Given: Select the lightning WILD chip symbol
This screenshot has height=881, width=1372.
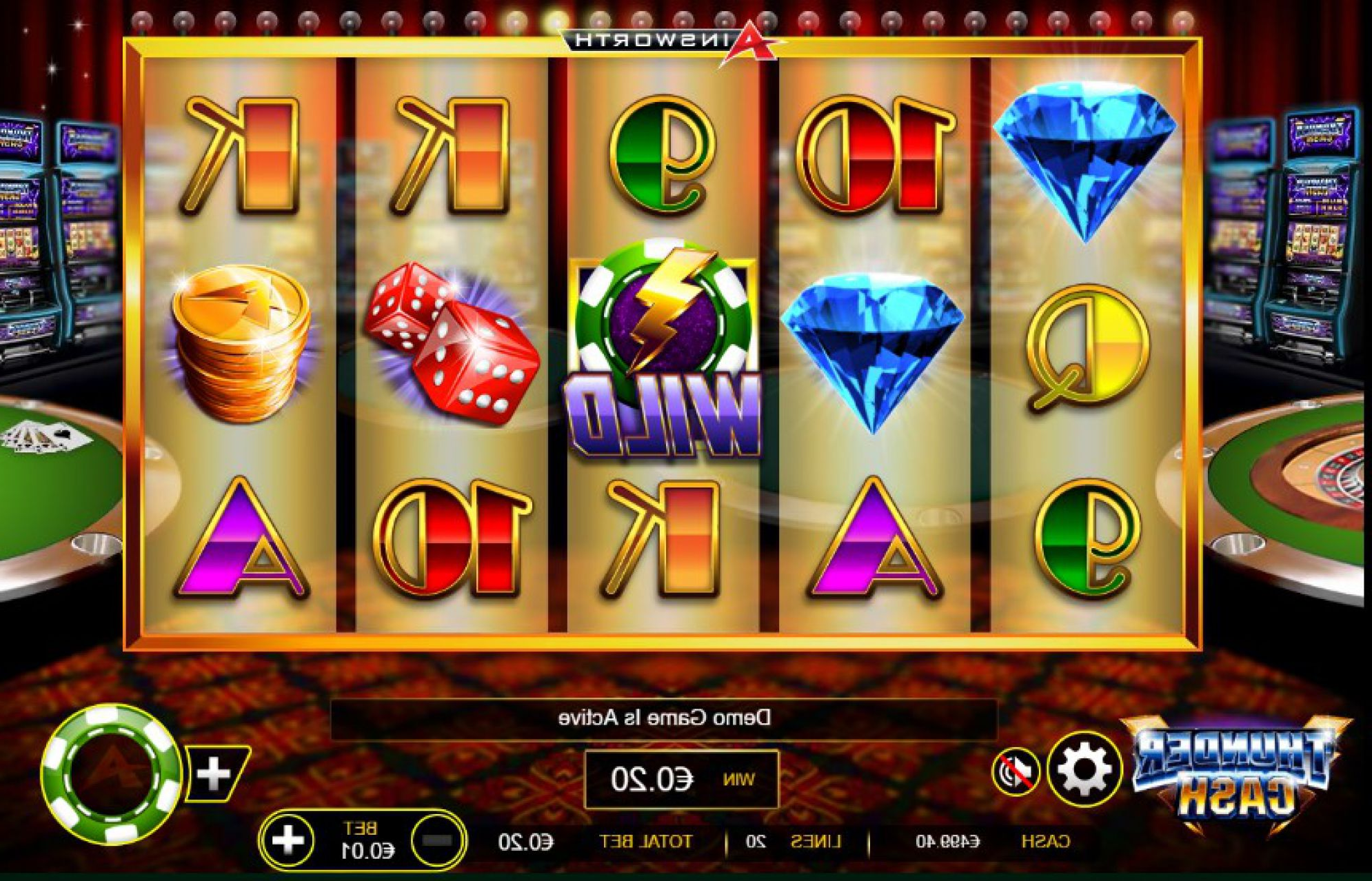Looking at the screenshot, I should pos(663,349).
